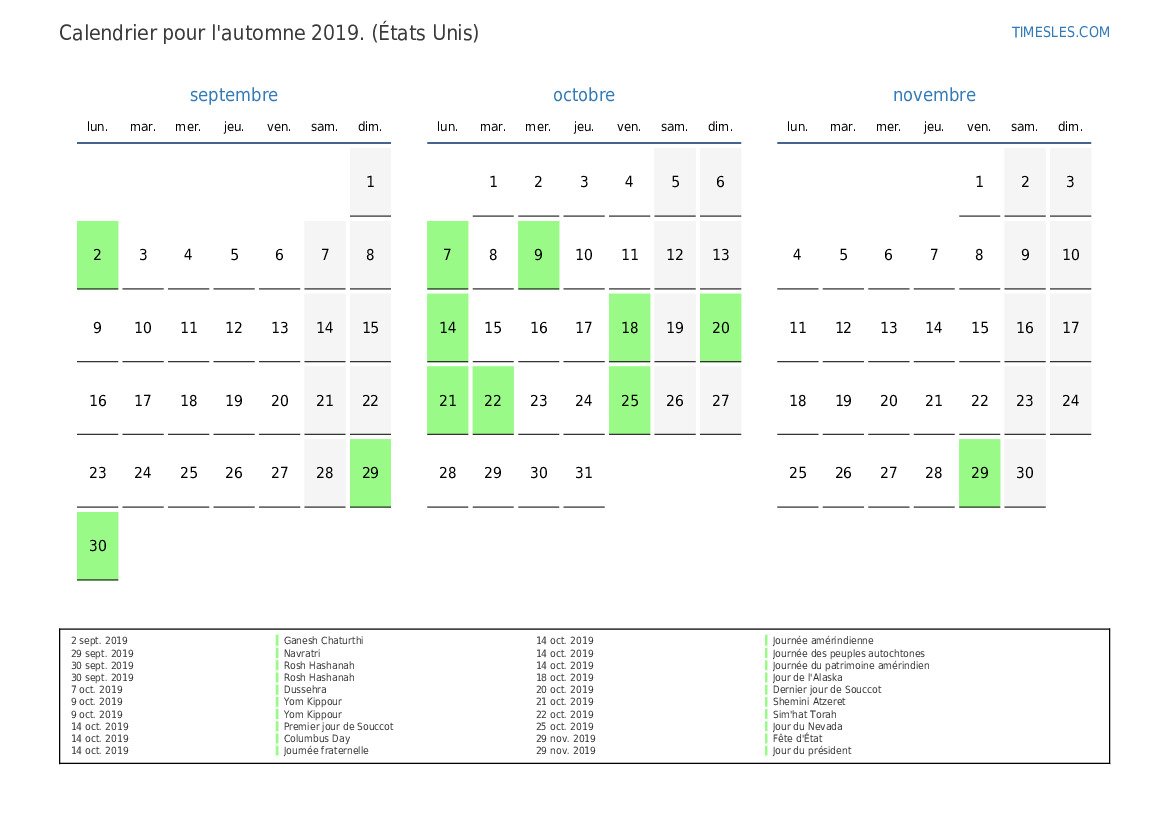Click highlighted September 2 holiday cell

98,255
